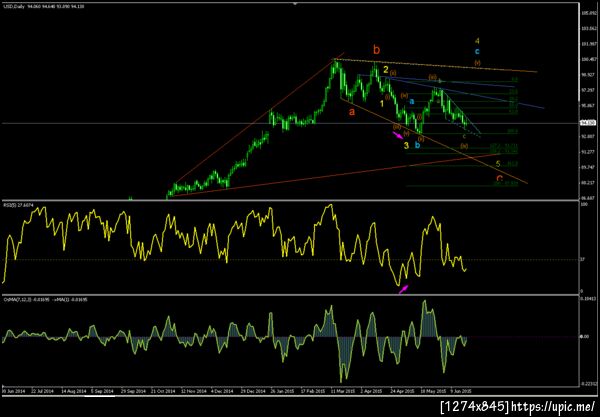Screen dimensions: 600x417
Task: Click the pink arrow in the RSI panel
Action: (x=403, y=289)
